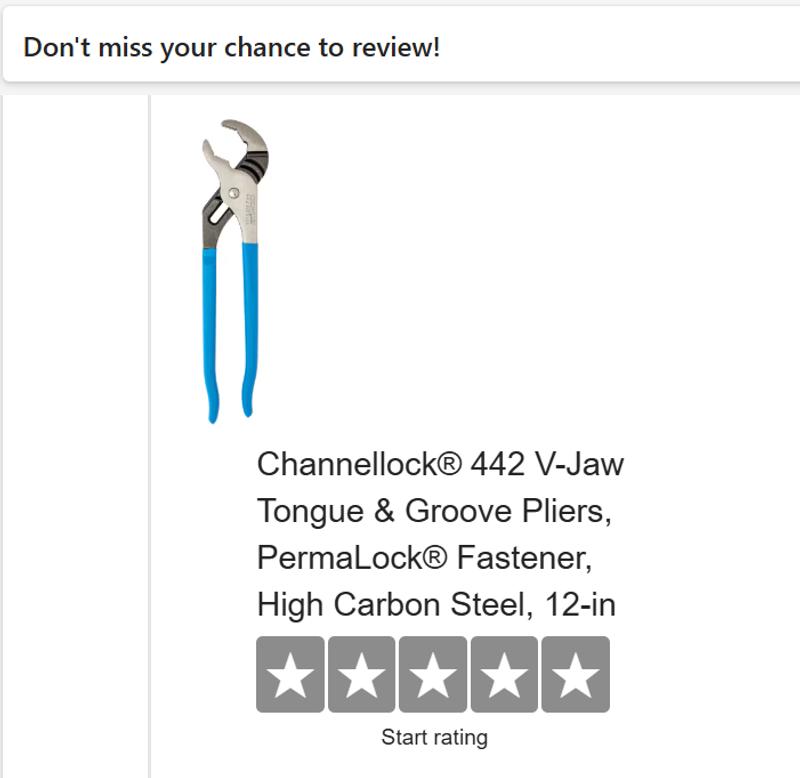Click the "PermaLock® Fastener," title line
The height and width of the screenshot is (778, 800).
coord(425,558)
